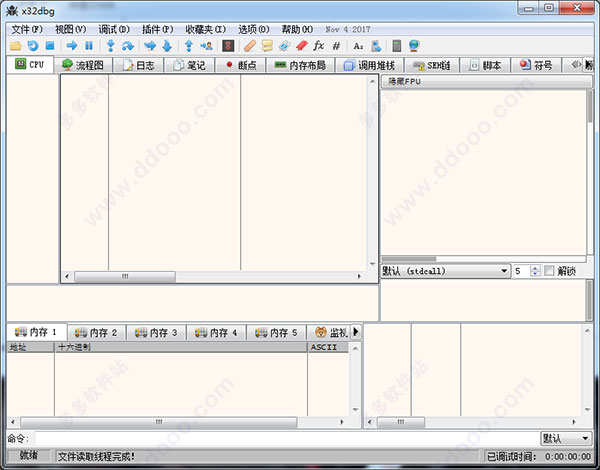Switch to the 断点 tab
The width and height of the screenshot is (600, 470).
click(241, 65)
